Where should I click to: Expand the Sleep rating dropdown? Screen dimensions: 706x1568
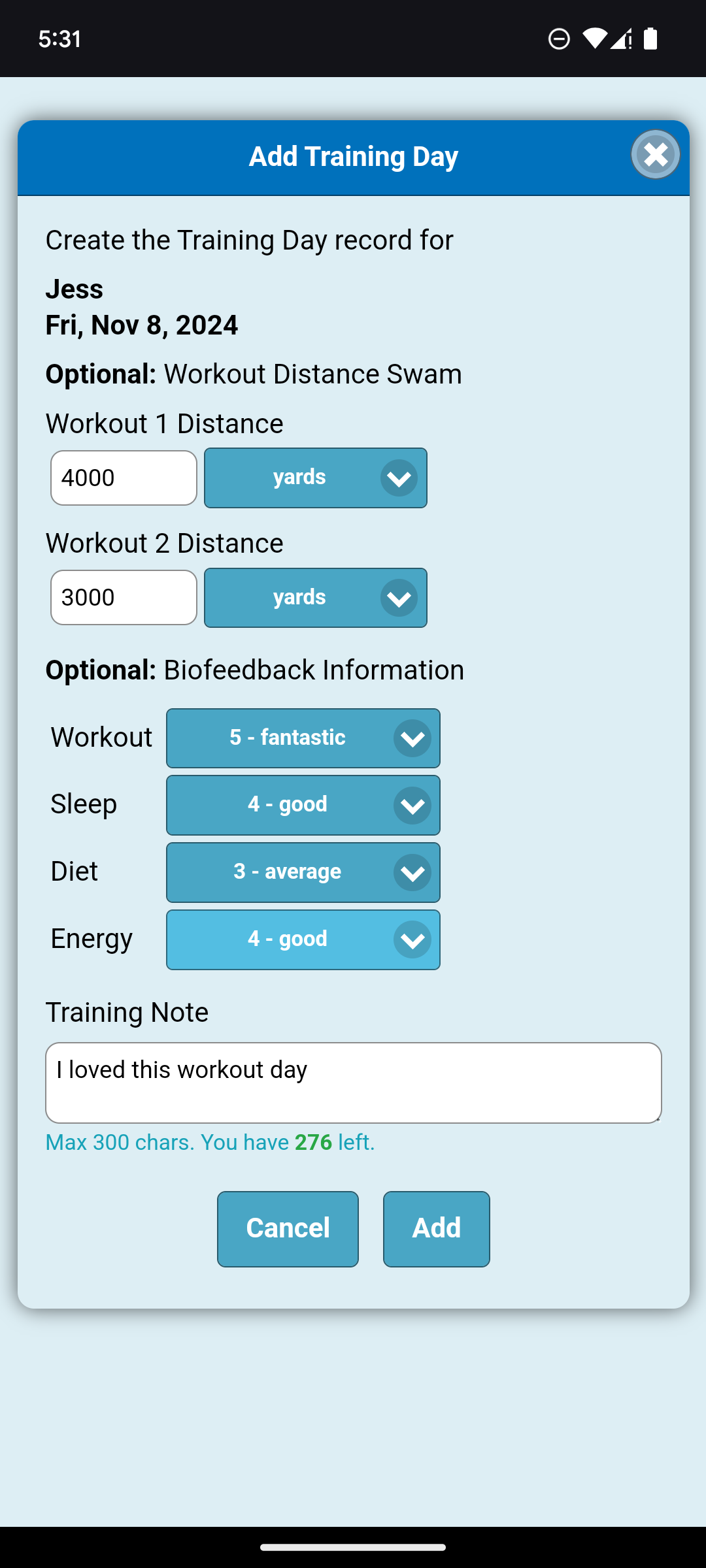tap(303, 805)
